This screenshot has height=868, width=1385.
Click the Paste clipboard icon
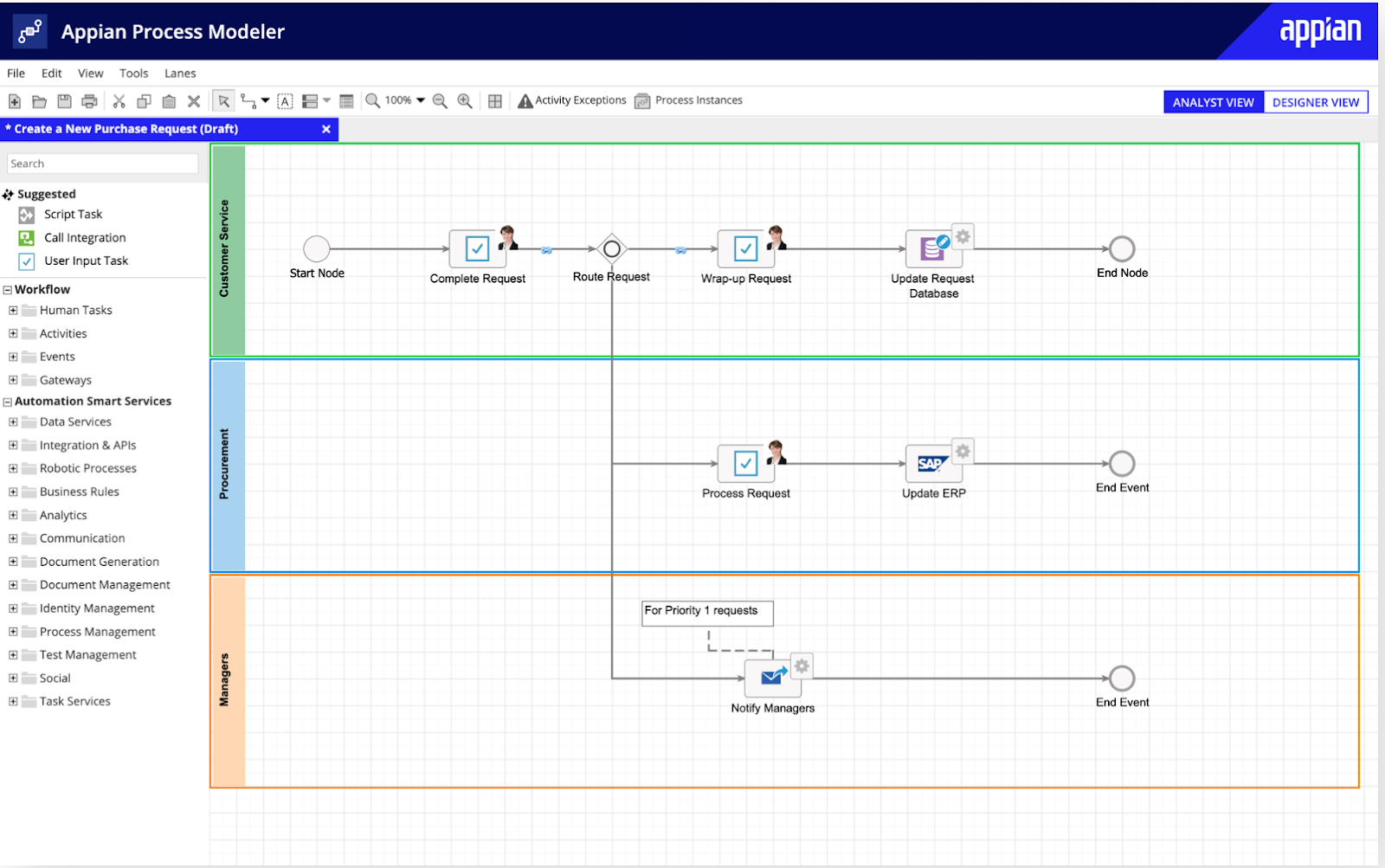(170, 101)
